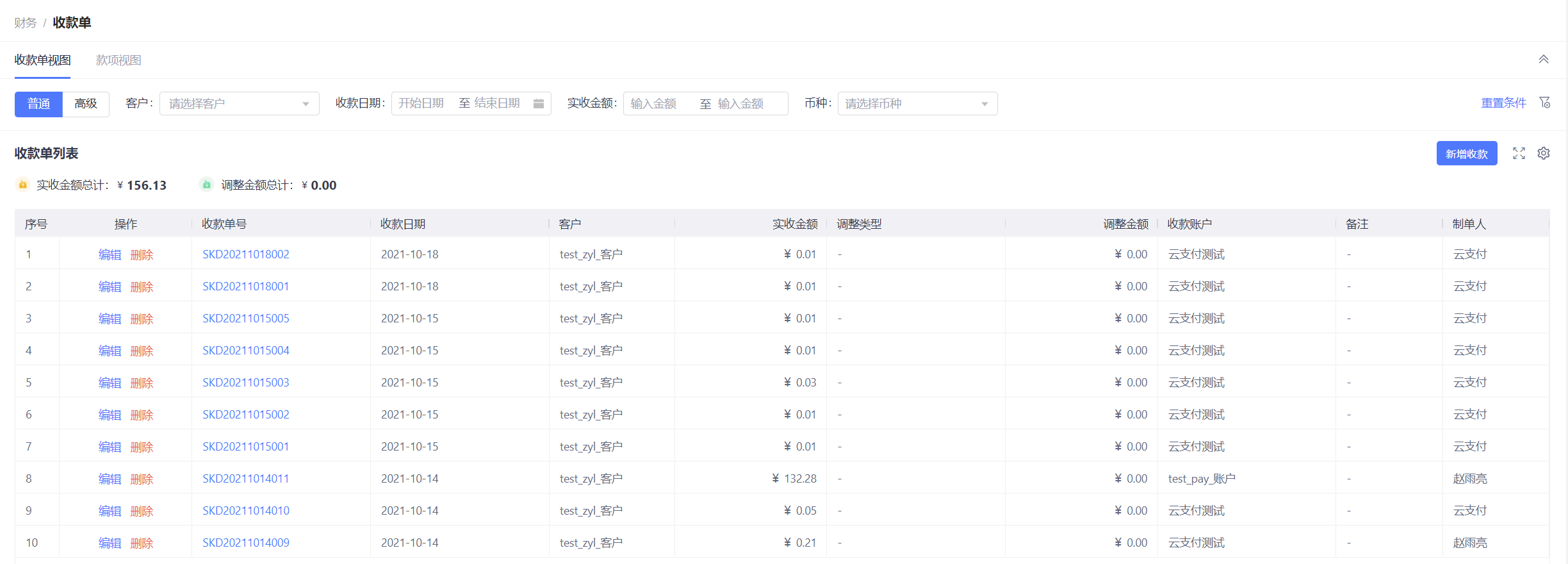Click 重置条件 link
Image resolution: width=1568 pixels, height=564 pixels.
1504,103
